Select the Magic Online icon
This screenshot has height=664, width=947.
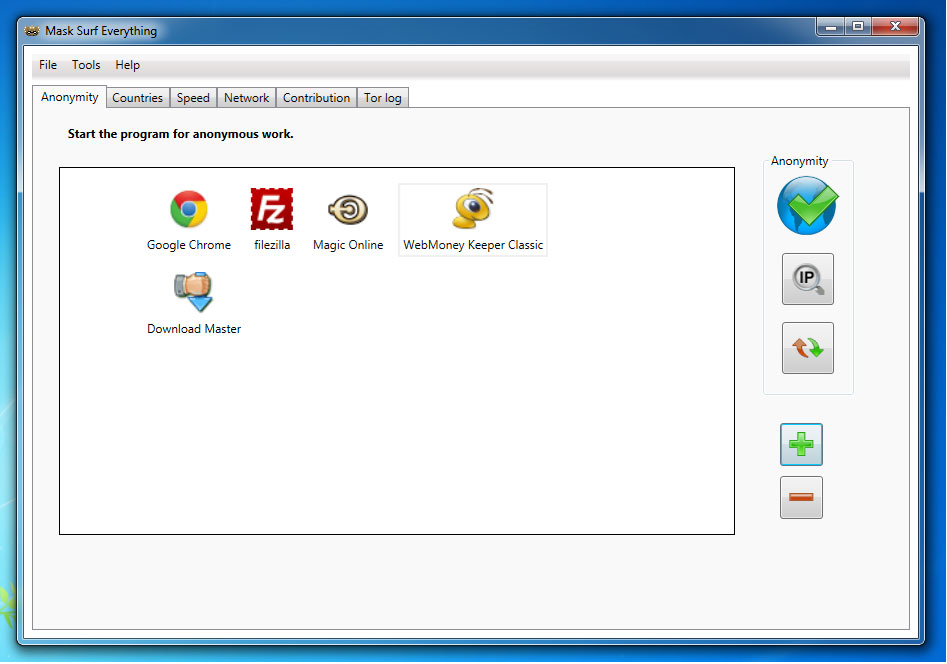[x=348, y=210]
